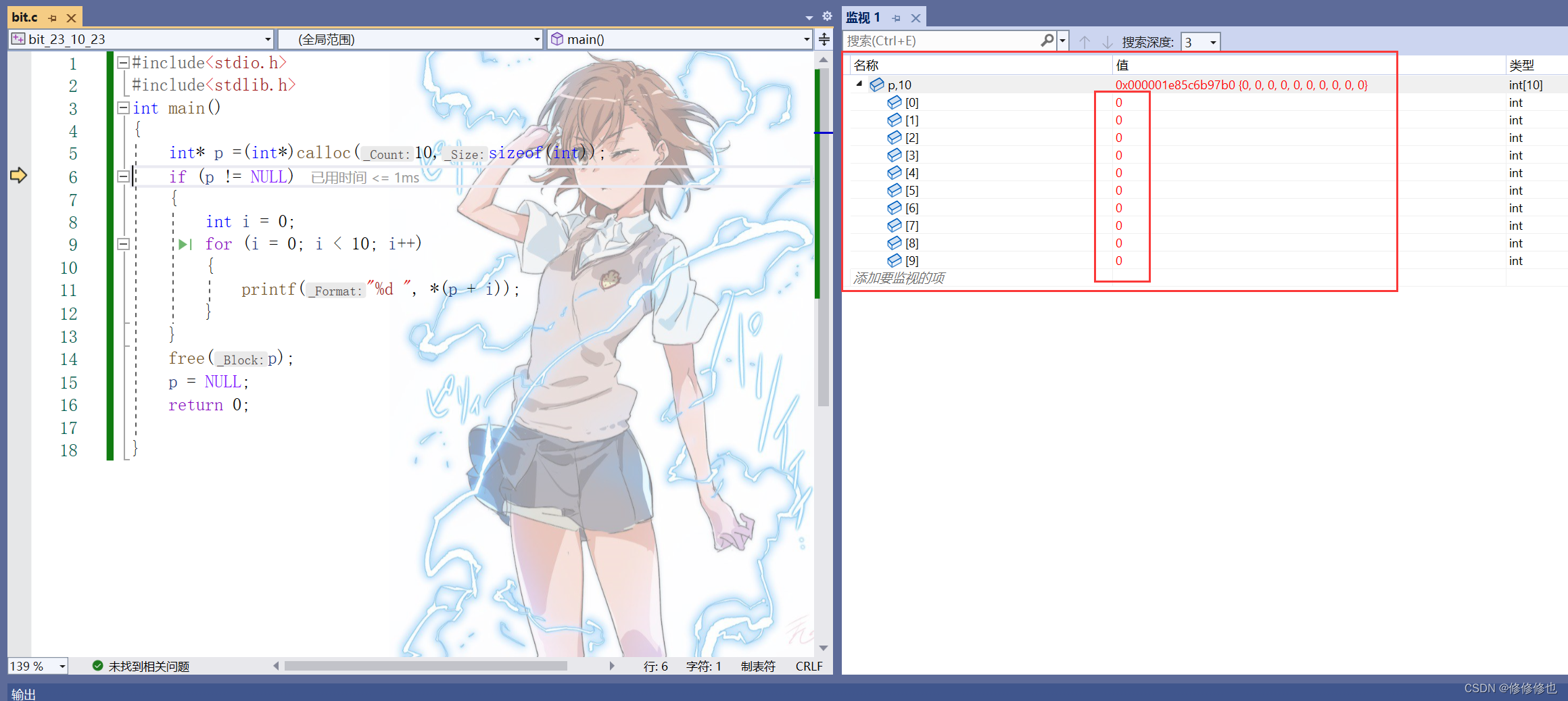
Task: Click the editor horizontal scrollbar thumb
Action: coord(426,666)
